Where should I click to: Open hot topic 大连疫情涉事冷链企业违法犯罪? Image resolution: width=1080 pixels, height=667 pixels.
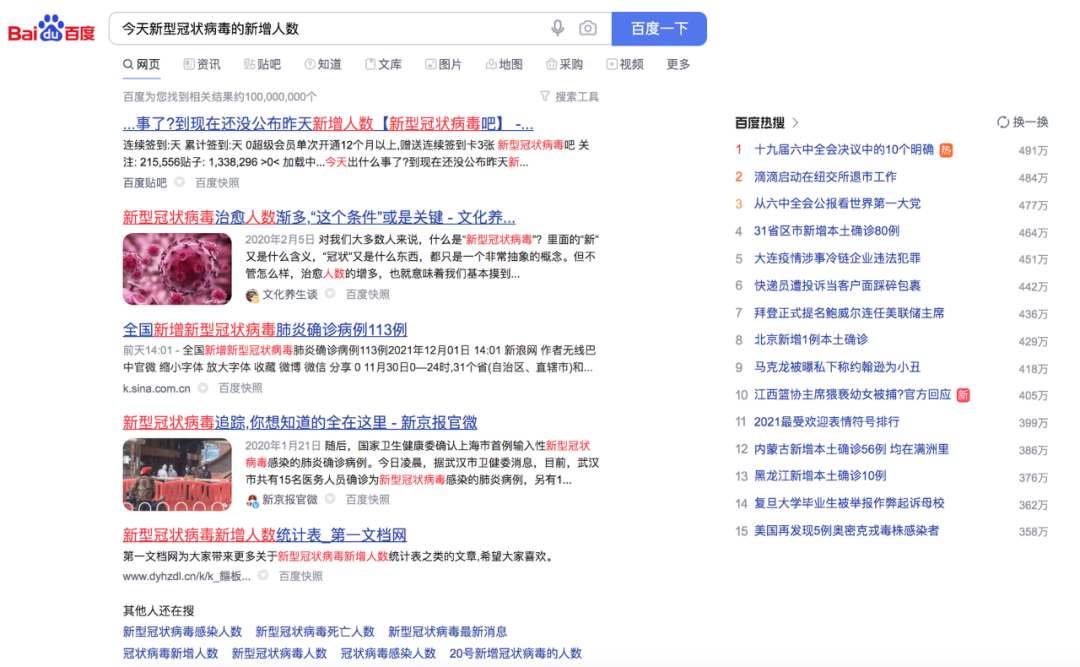(x=837, y=258)
